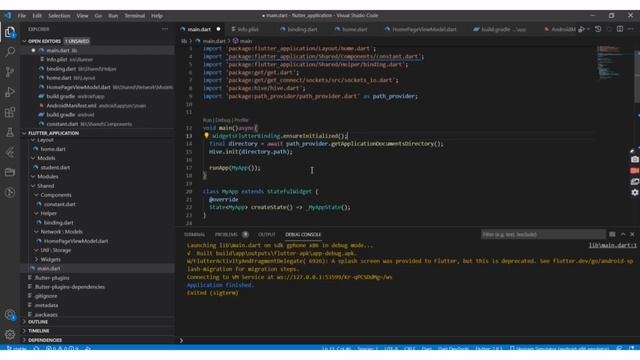The width and height of the screenshot is (640, 360).
Task: Click the VS Code logo in the title bar
Action: click(8, 16)
